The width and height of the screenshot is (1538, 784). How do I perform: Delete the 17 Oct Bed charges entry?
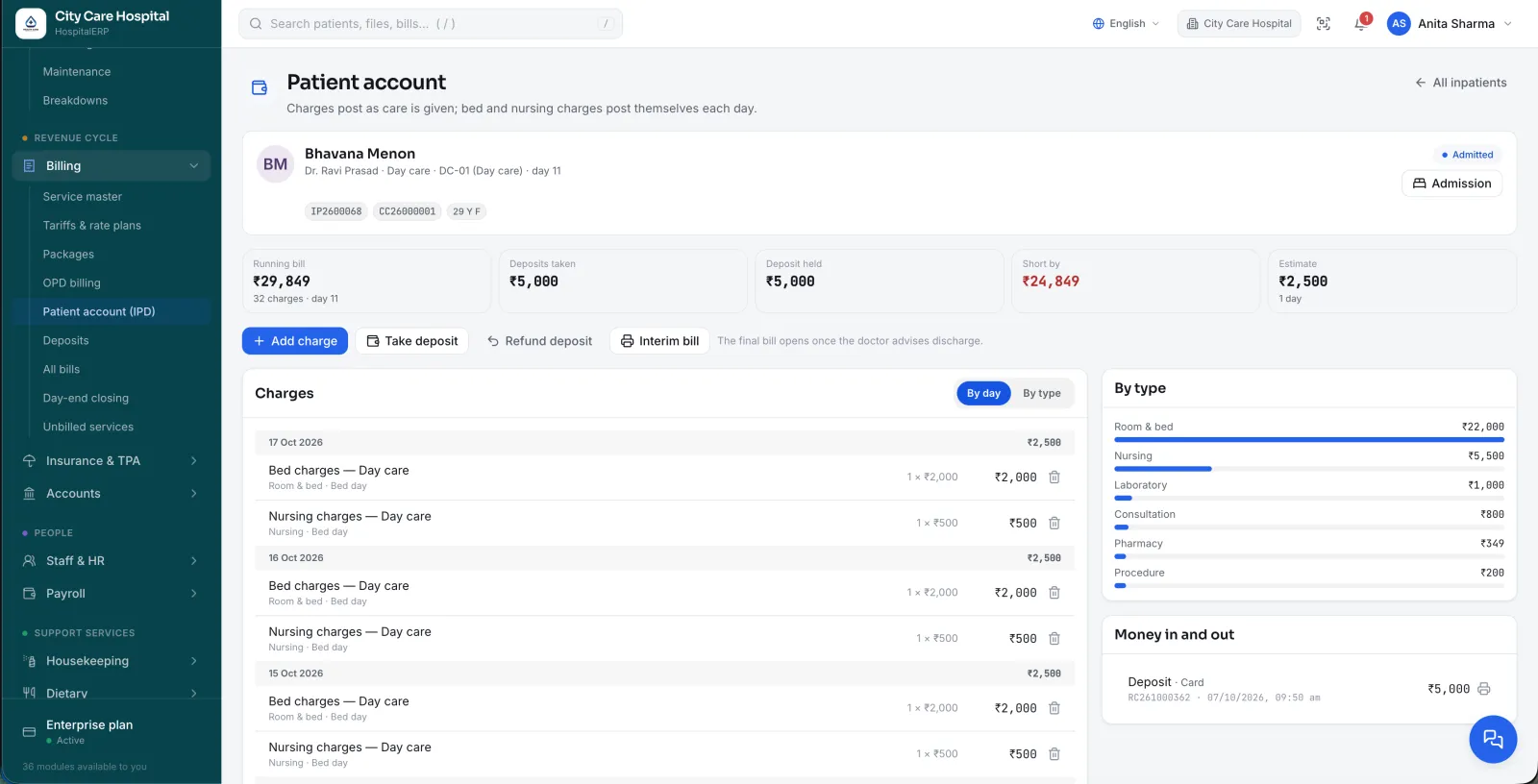(1054, 478)
